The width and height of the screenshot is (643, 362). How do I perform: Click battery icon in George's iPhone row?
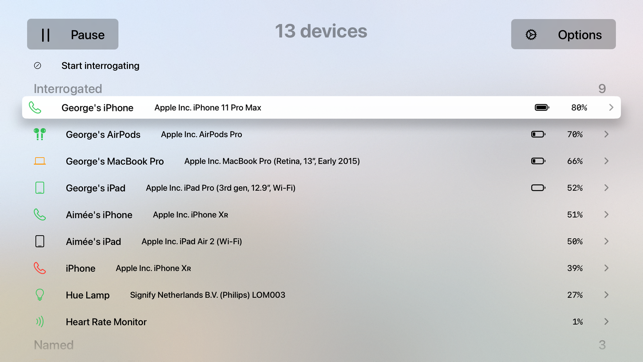point(542,107)
